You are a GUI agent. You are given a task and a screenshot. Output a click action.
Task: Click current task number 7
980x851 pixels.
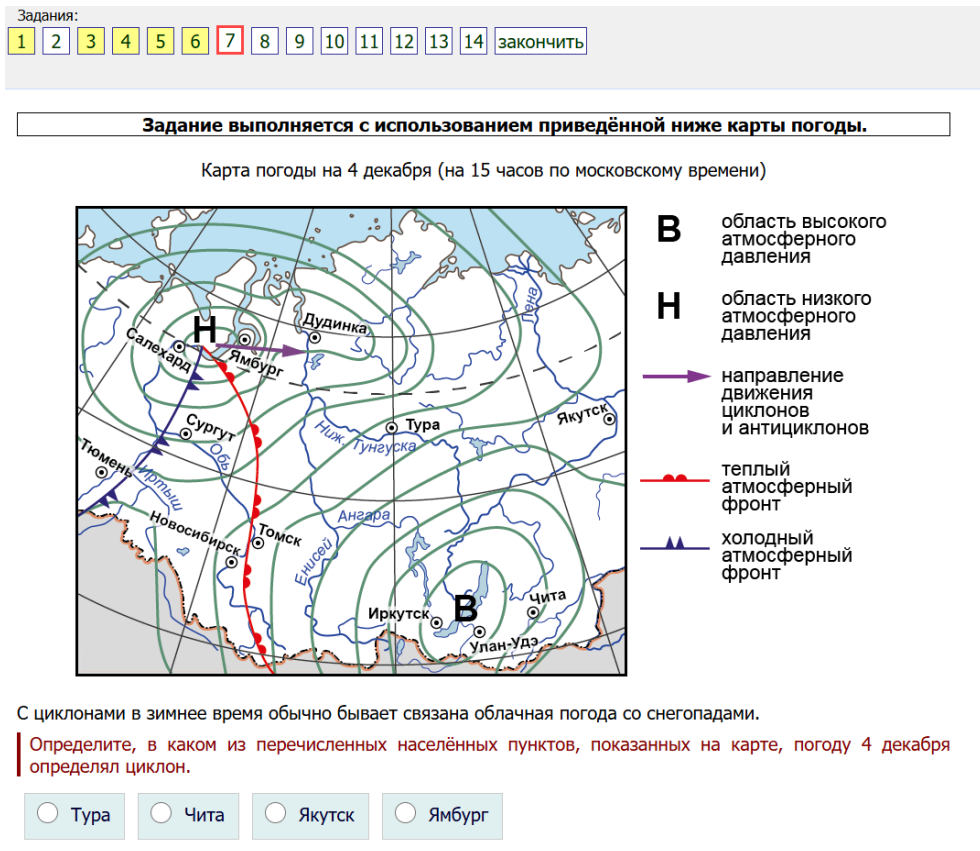click(230, 41)
